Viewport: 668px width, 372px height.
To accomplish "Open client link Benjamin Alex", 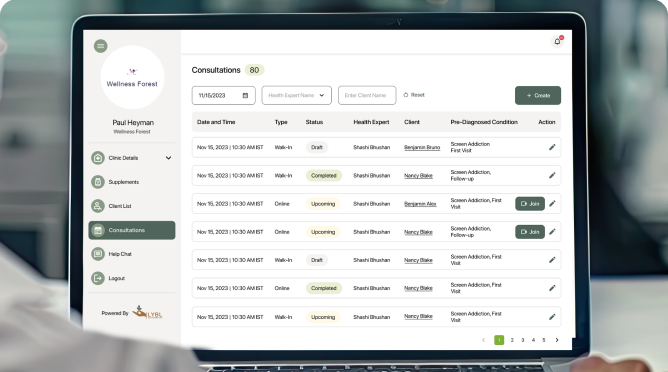I will tap(420, 204).
